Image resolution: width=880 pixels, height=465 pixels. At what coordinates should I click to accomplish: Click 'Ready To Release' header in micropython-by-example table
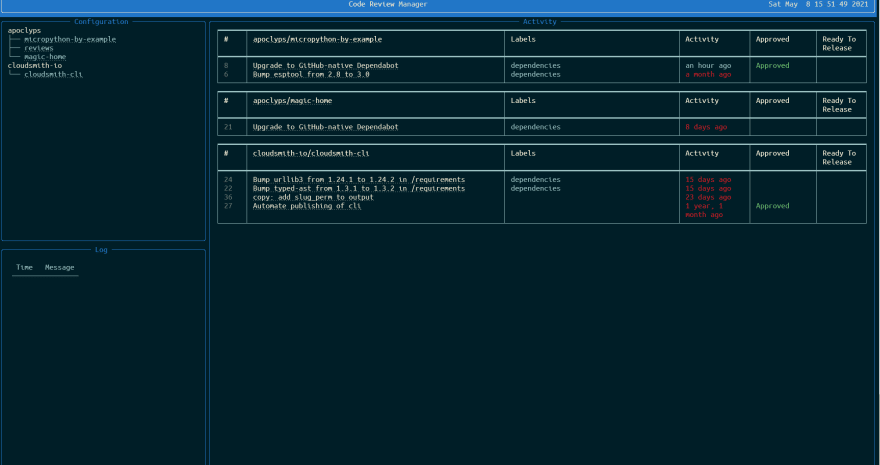click(839, 44)
